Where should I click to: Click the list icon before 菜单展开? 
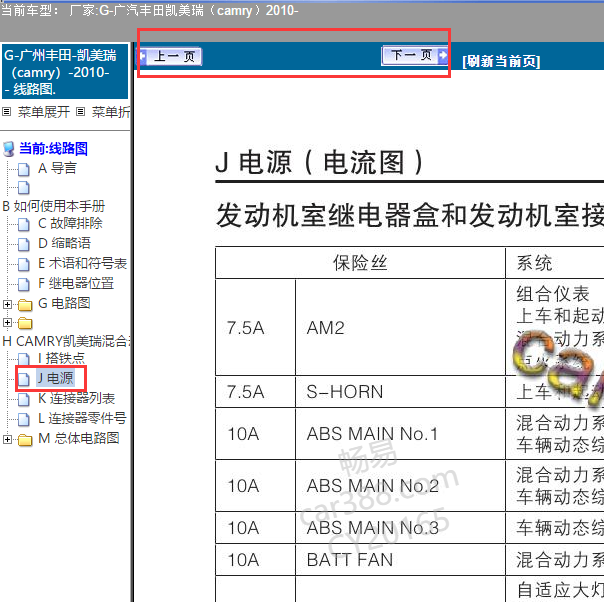(7, 112)
